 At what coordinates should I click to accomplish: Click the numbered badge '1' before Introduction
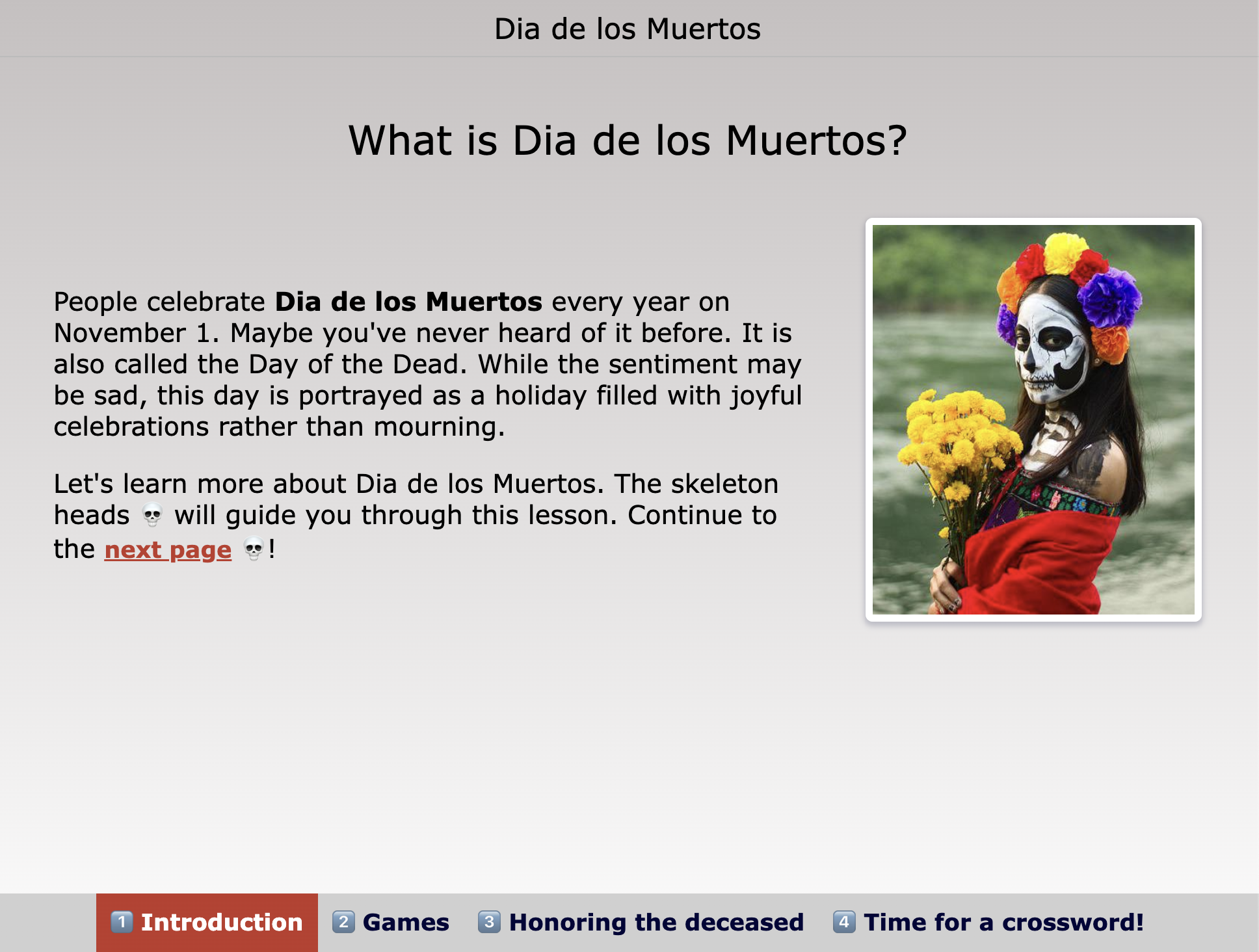124,921
